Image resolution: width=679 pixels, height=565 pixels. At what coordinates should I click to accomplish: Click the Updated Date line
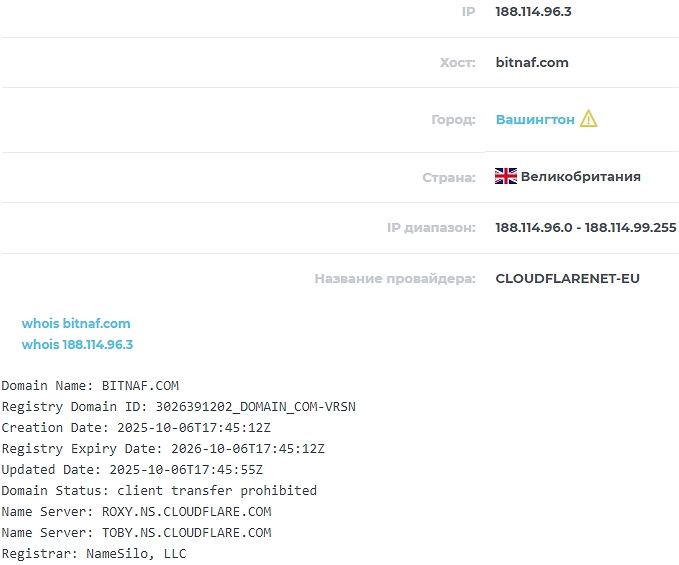(x=132, y=469)
